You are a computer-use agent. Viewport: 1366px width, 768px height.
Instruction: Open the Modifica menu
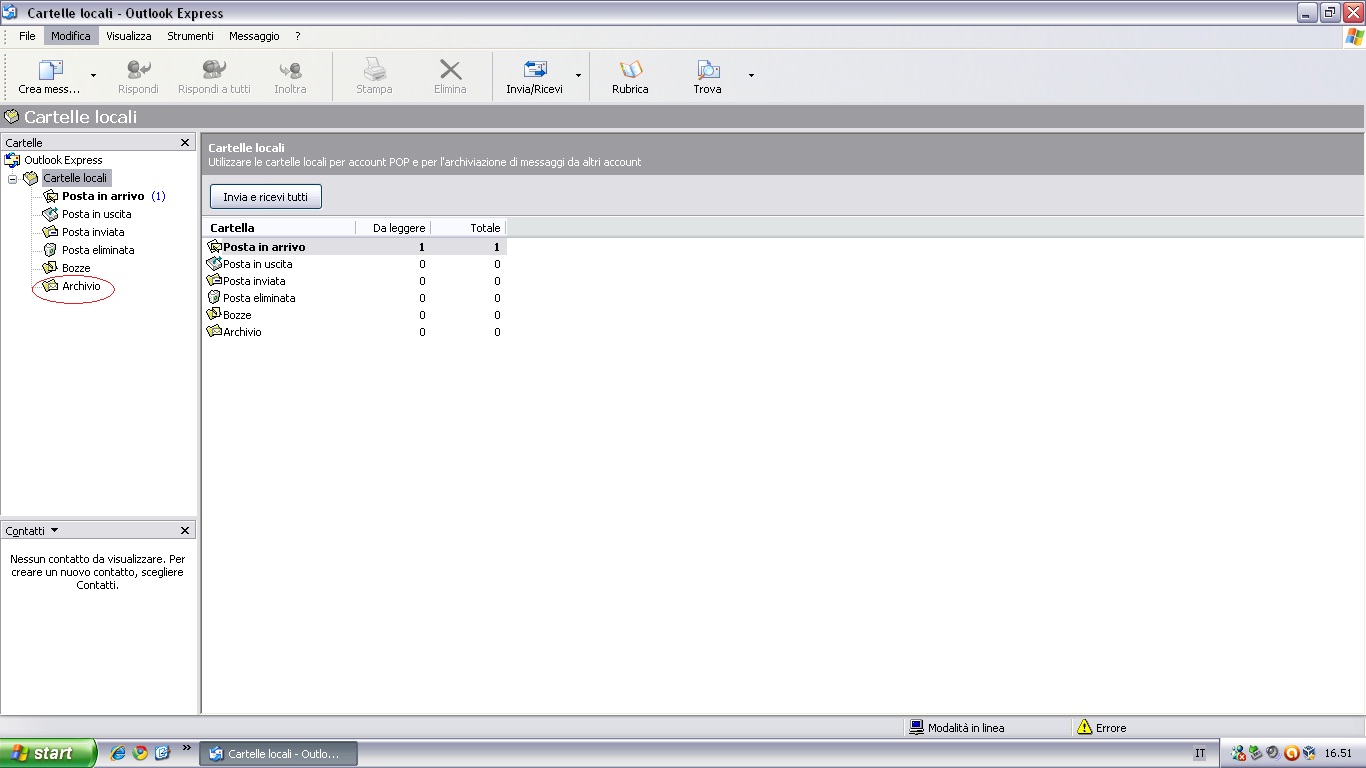(x=71, y=36)
